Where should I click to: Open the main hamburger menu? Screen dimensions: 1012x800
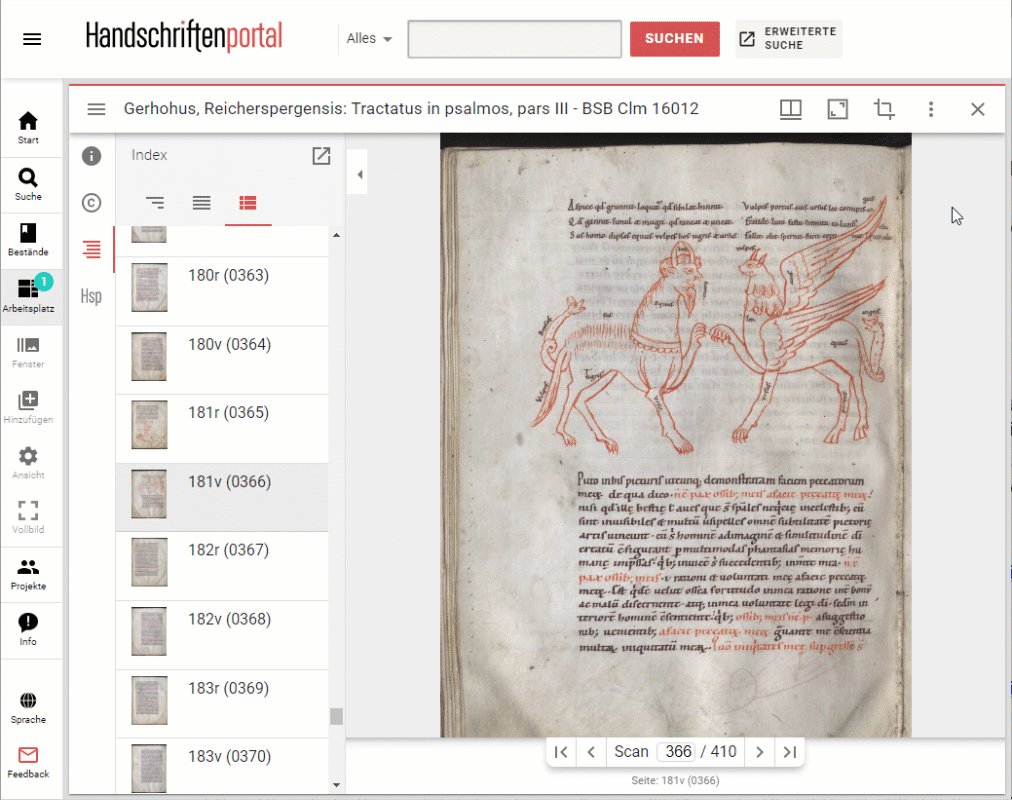(32, 39)
